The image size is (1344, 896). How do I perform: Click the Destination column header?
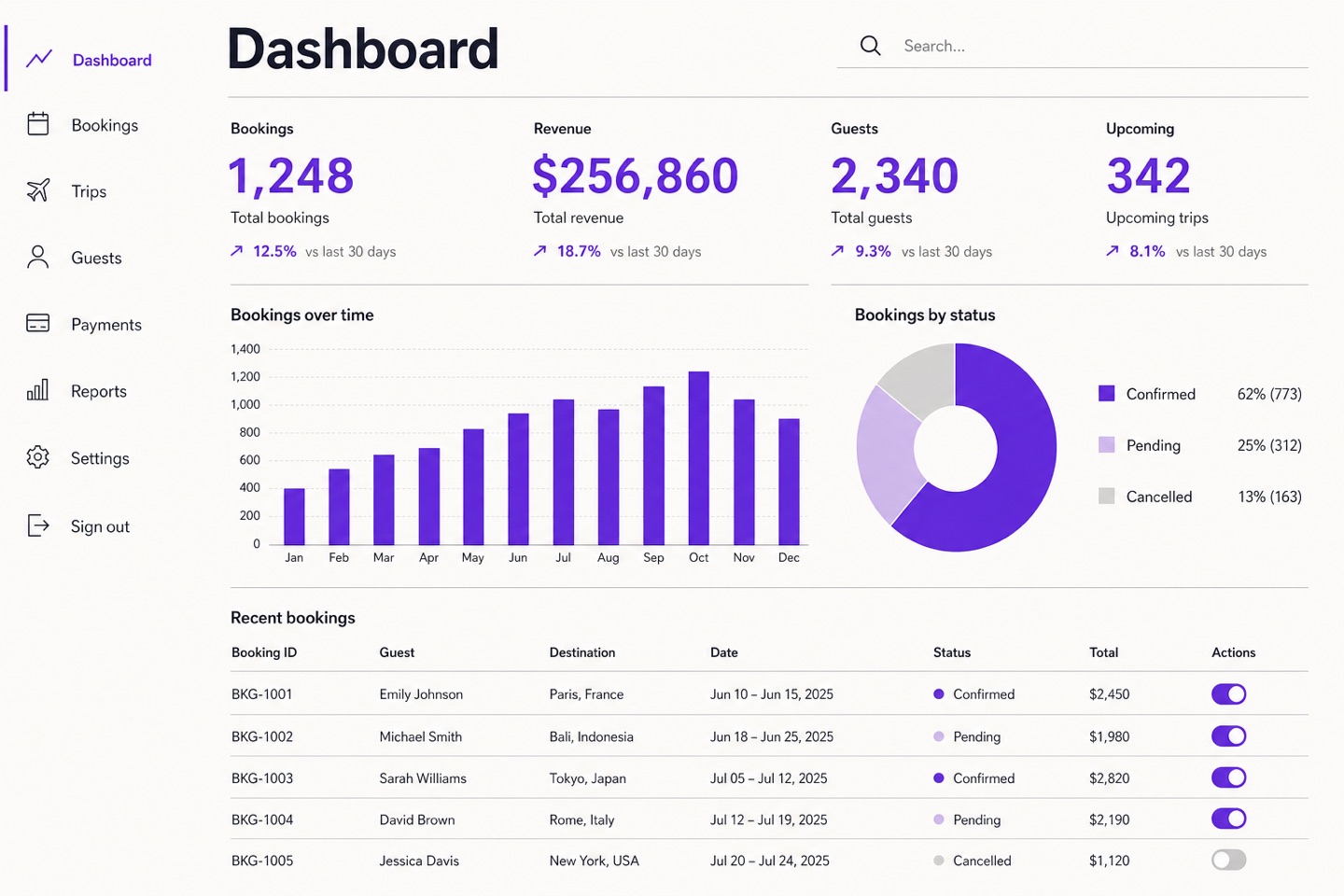(582, 652)
